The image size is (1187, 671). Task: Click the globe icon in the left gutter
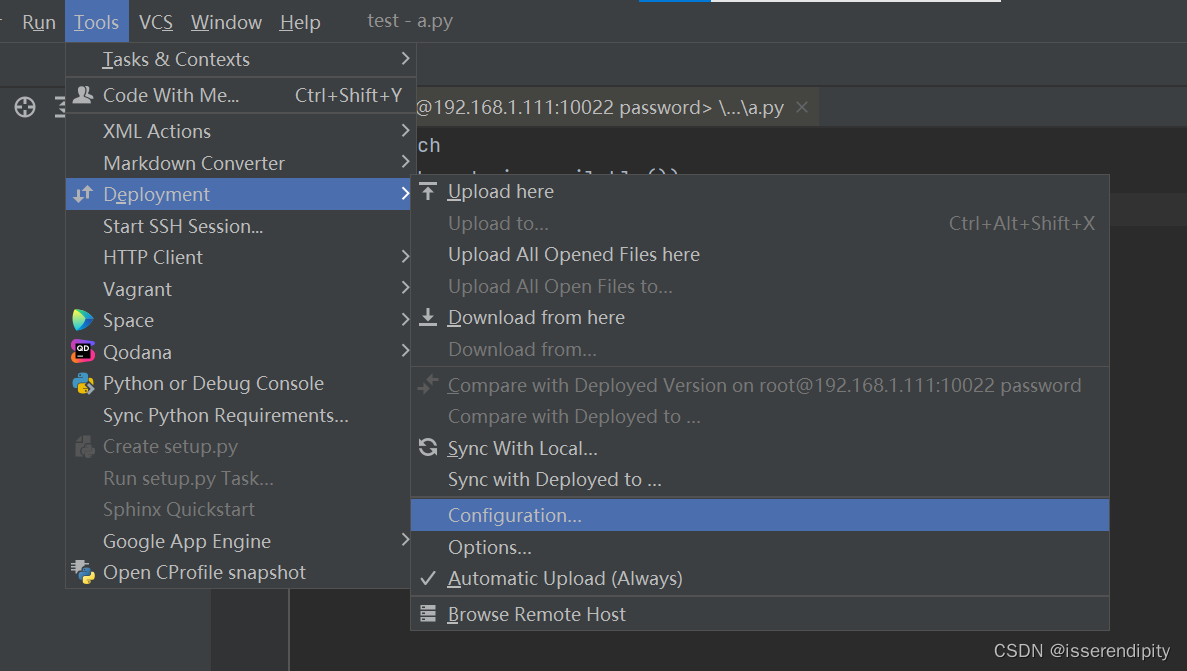tap(24, 107)
